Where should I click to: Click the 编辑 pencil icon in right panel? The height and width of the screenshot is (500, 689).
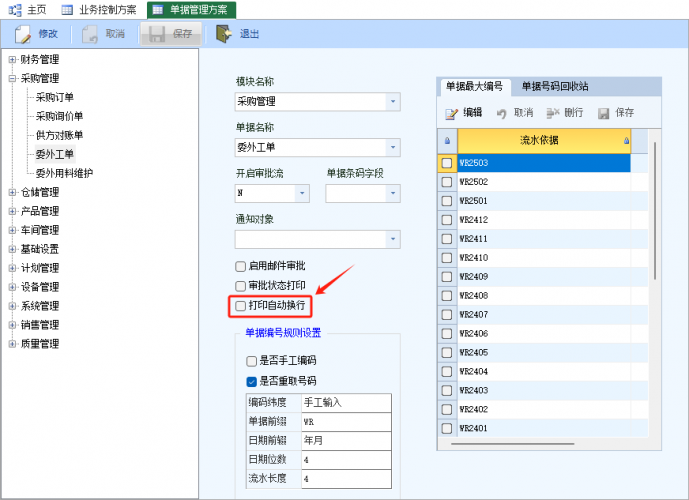tap(451, 113)
